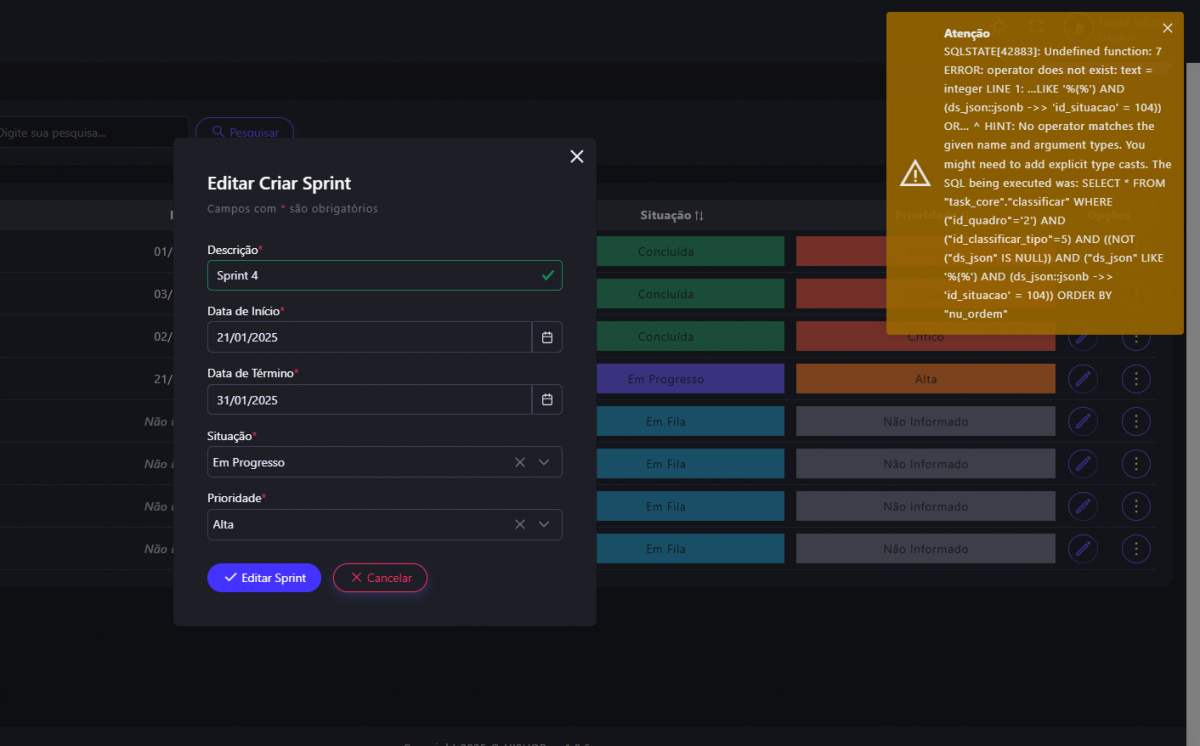Expand the Situação dropdown chevron
The image size is (1200, 746).
click(x=544, y=462)
